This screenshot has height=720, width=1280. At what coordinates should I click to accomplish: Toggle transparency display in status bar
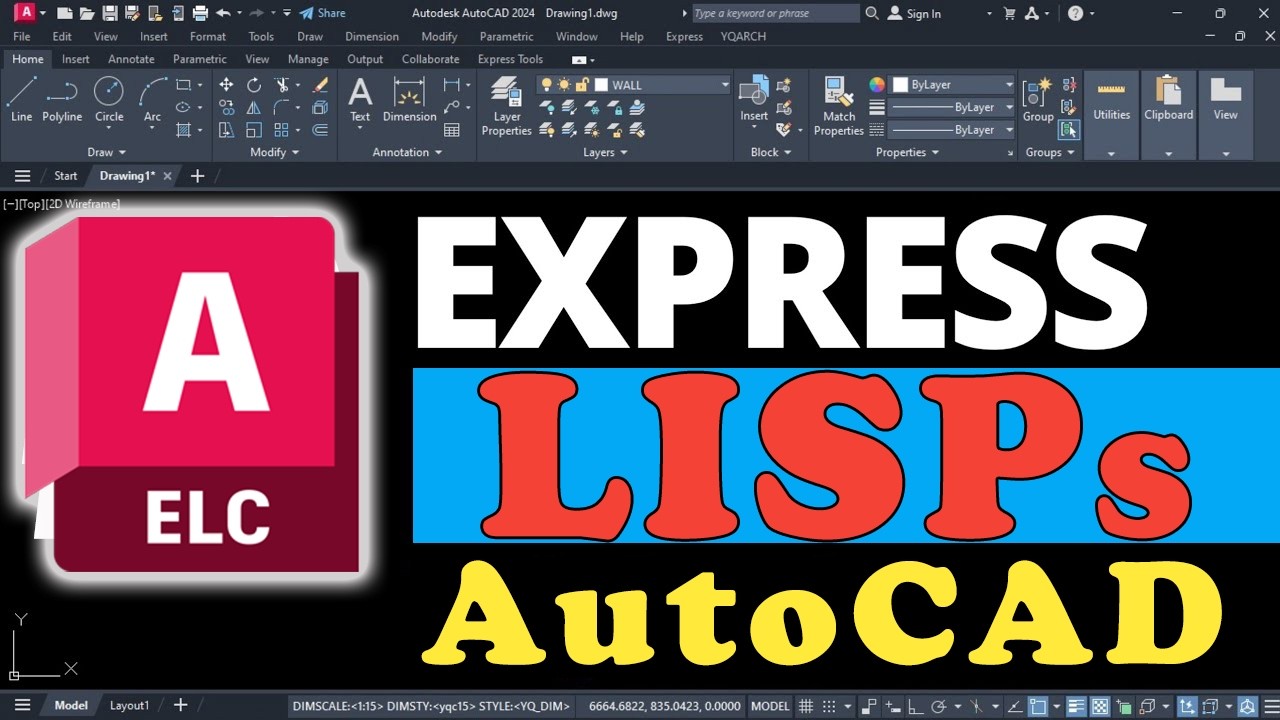click(1099, 705)
